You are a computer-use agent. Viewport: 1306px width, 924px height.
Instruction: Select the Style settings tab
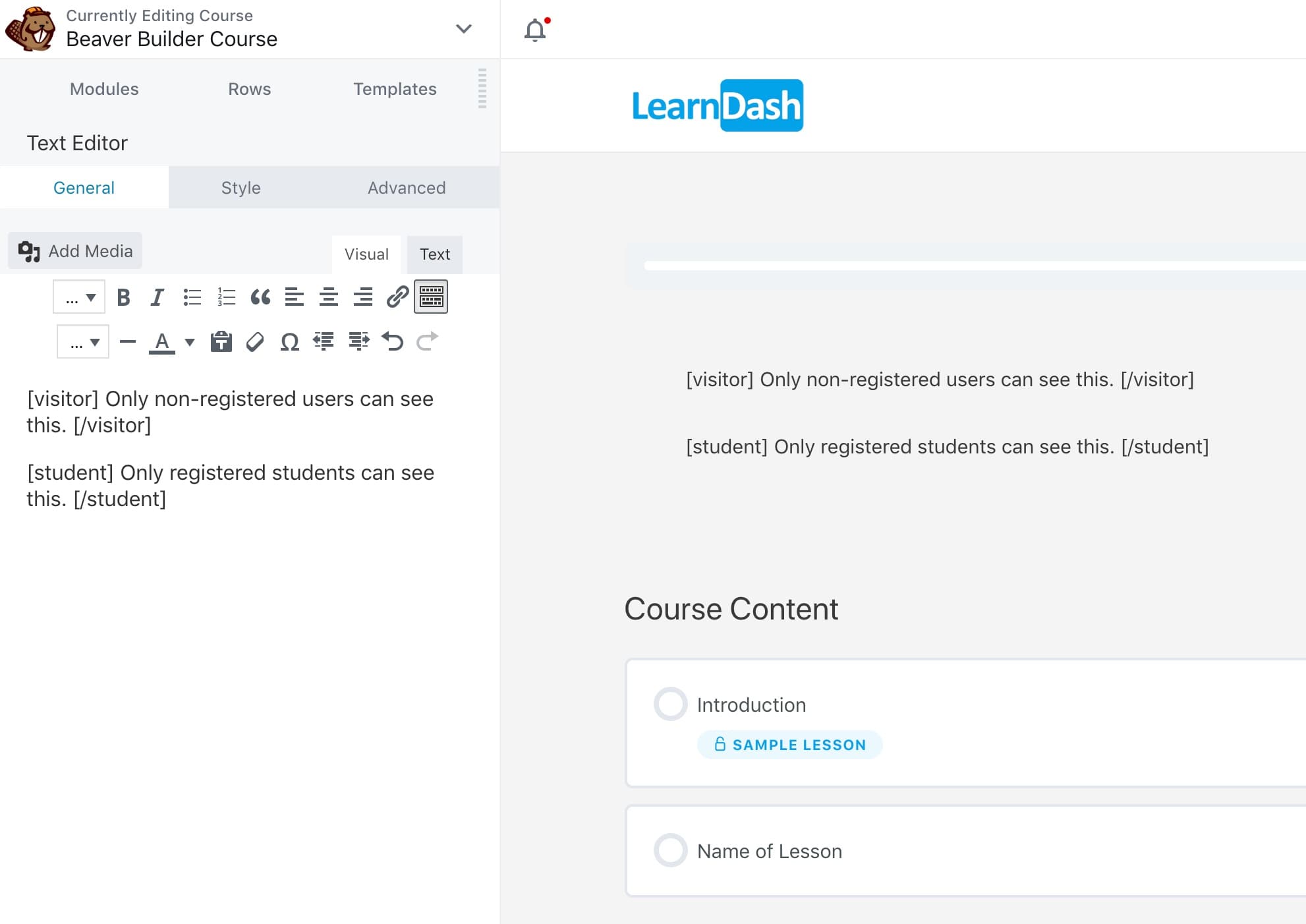241,188
